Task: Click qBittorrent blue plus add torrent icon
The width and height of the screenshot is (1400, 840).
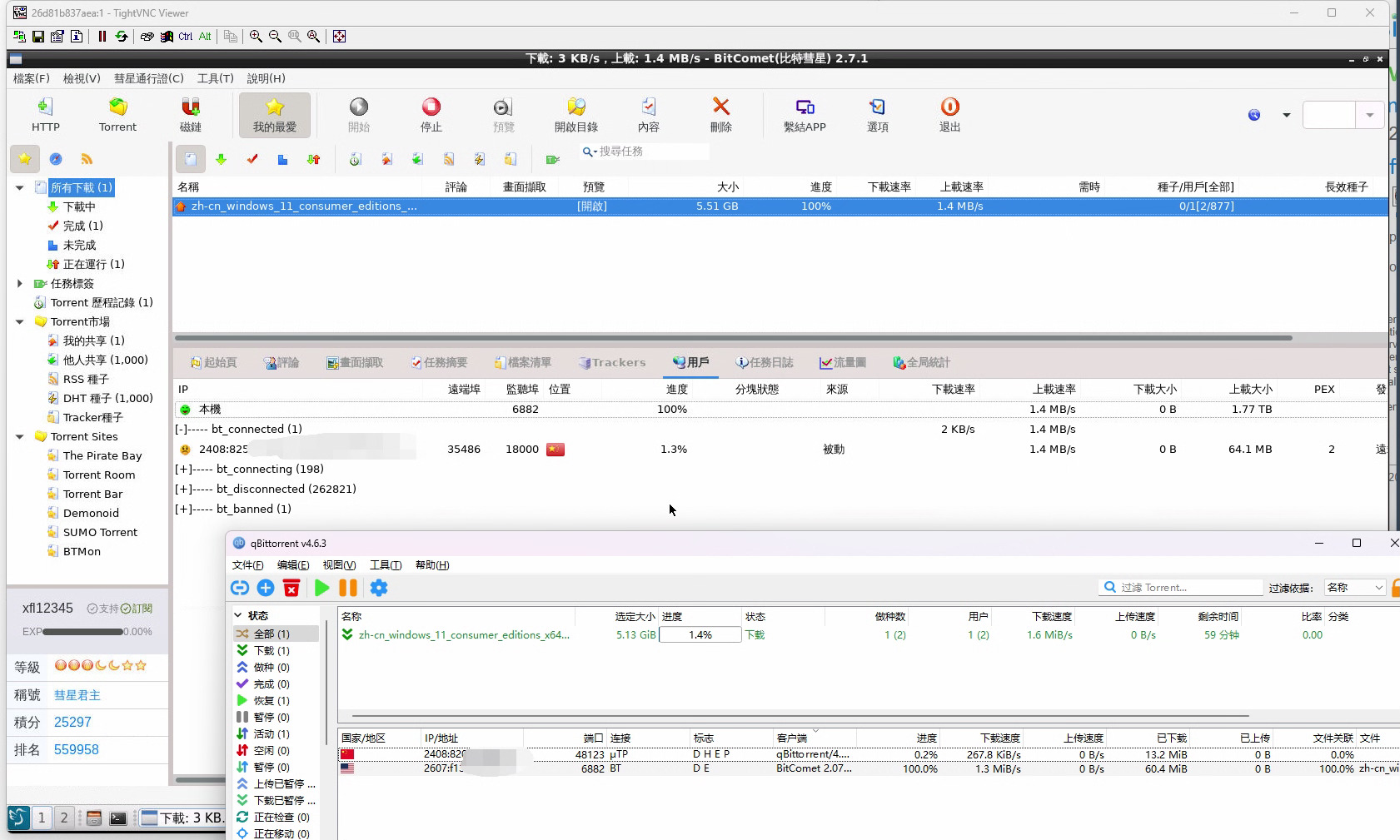Action: (x=266, y=588)
